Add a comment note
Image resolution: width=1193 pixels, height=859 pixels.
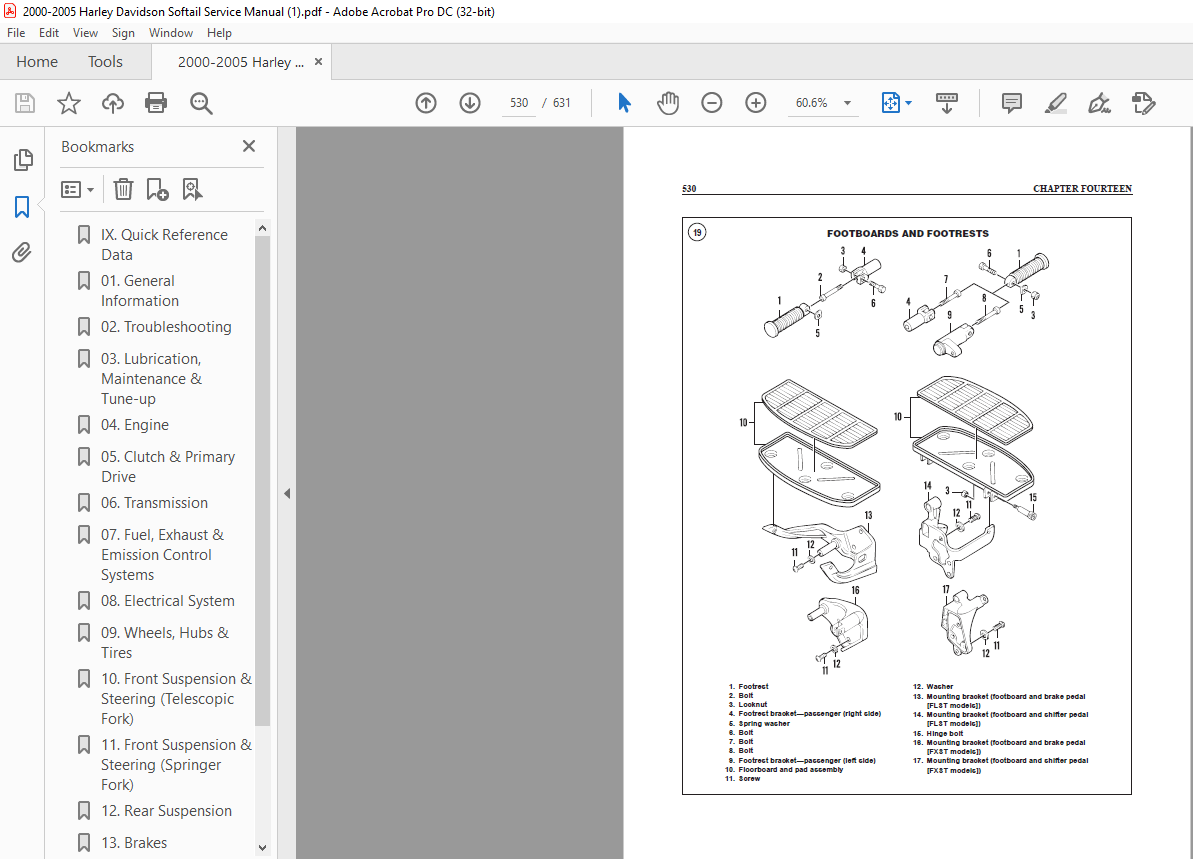(1012, 103)
